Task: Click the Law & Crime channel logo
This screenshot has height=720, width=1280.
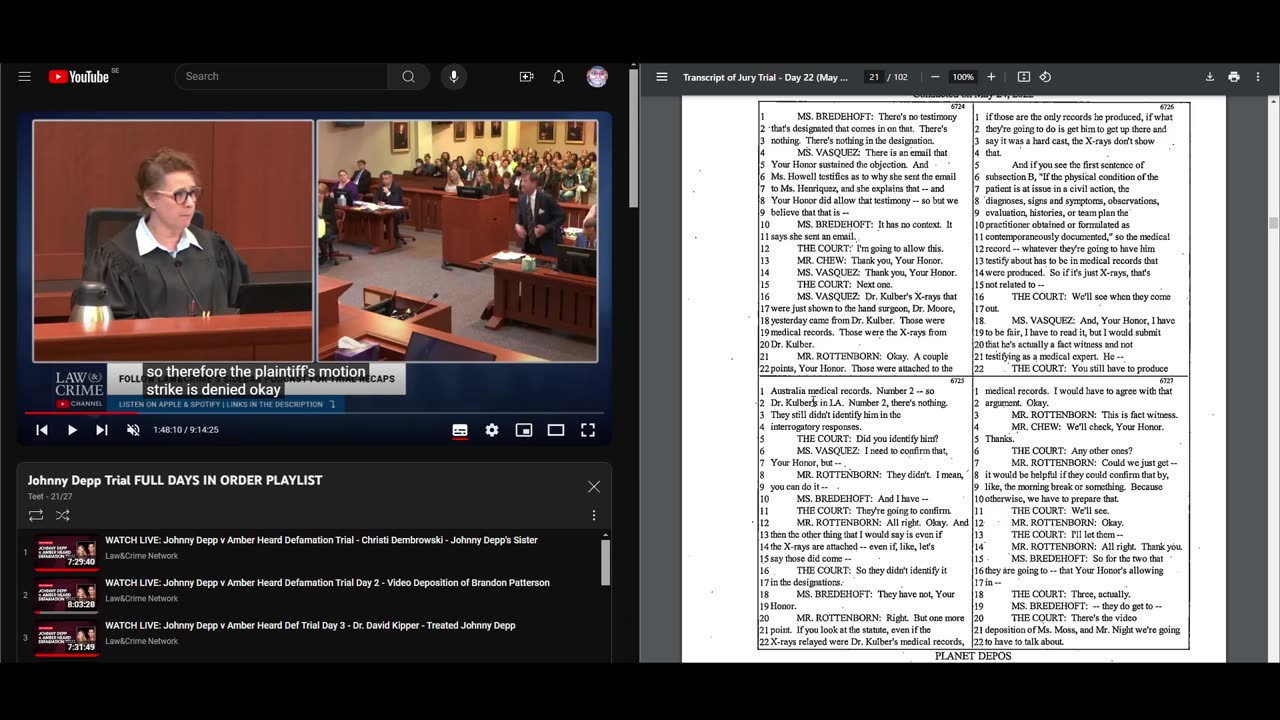Action: [x=78, y=389]
